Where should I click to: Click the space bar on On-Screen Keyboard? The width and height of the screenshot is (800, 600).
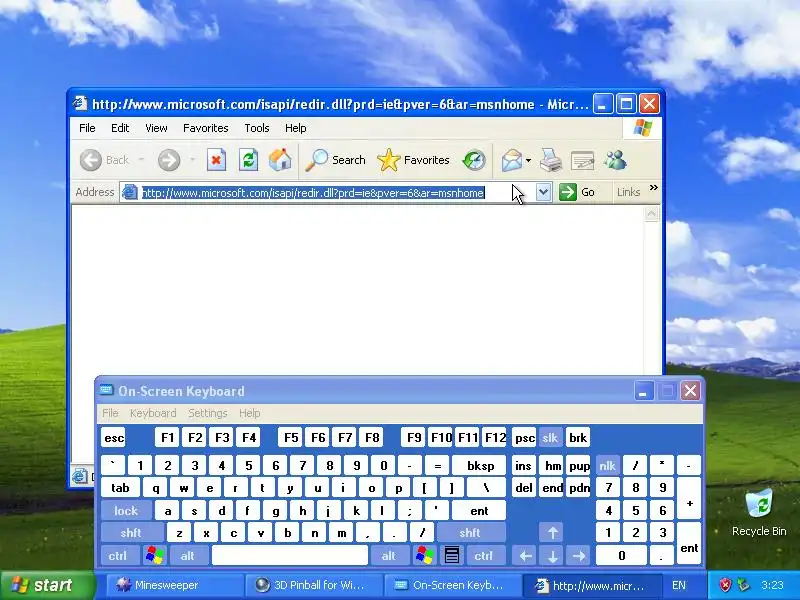click(x=290, y=556)
